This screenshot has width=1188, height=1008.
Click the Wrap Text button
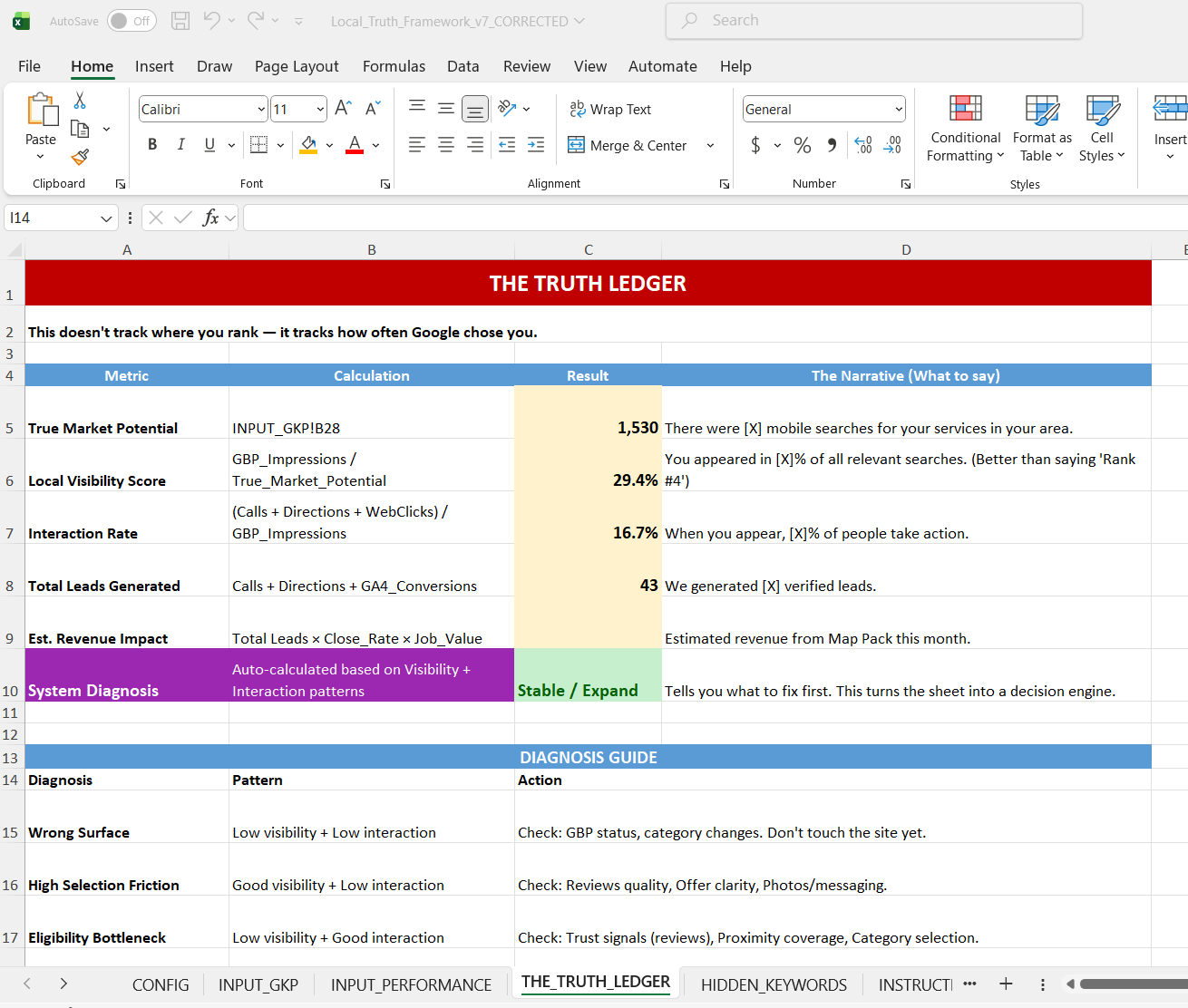610,110
